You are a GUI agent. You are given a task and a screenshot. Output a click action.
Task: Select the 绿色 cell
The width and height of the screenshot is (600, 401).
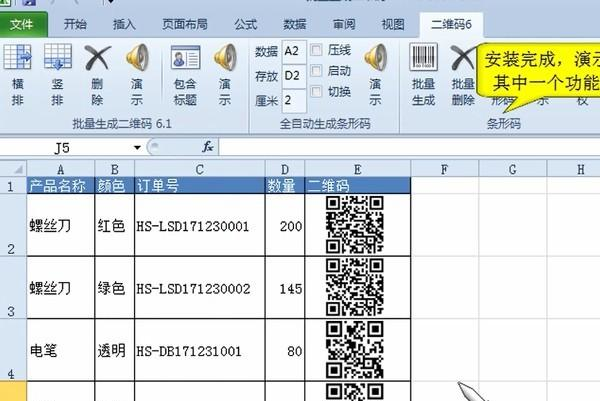click(x=114, y=288)
